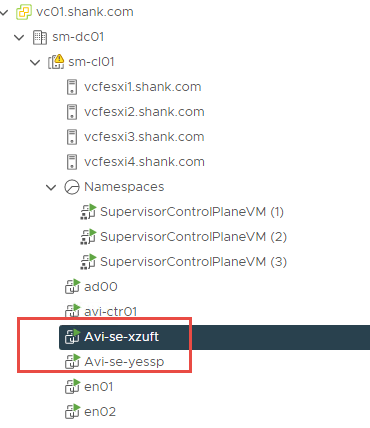Click the VM icon beside Avi-se-yessp
Screen dimensions: 370x428
[72, 362]
